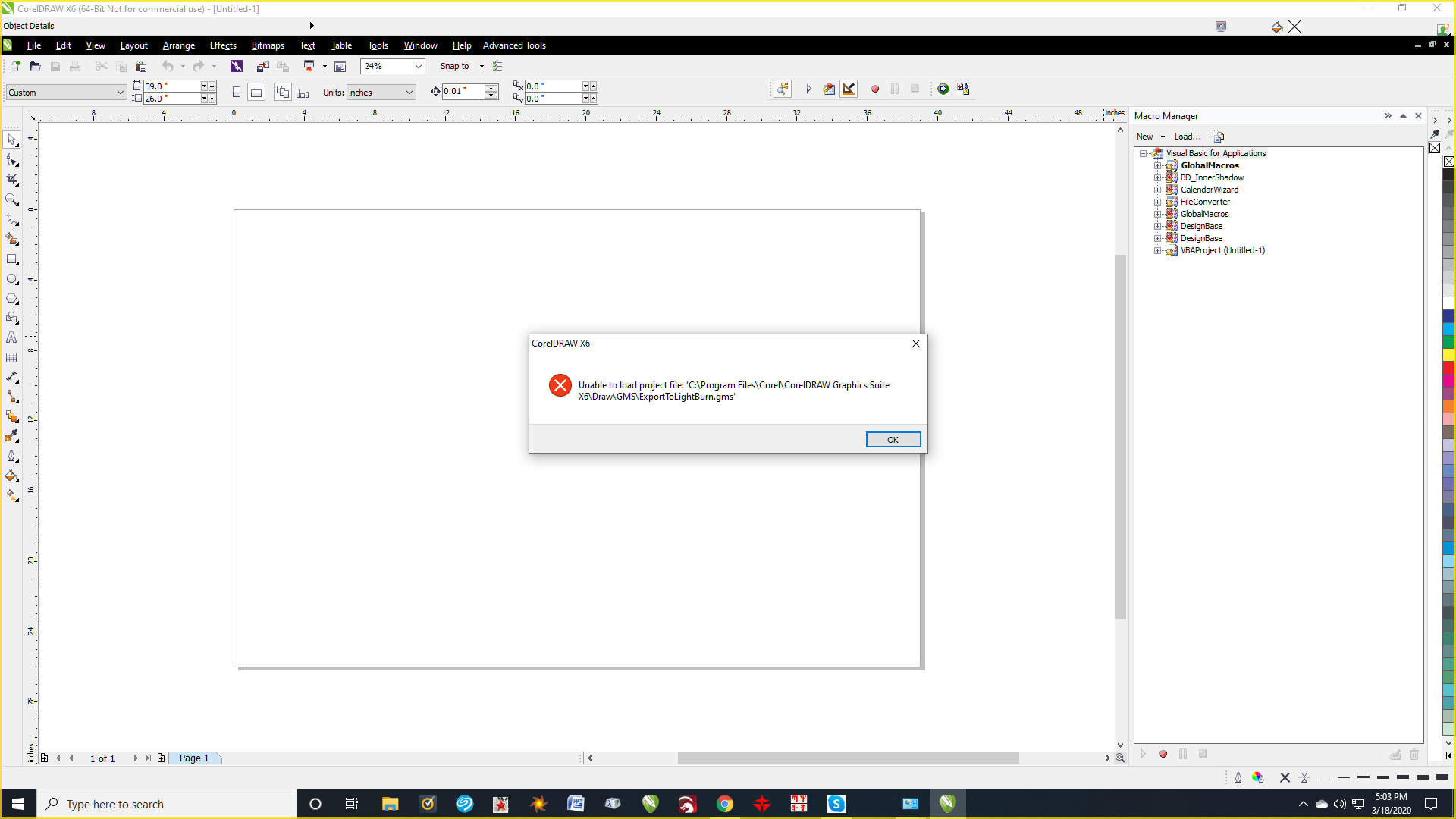Open the Advanced Tools menu

[x=514, y=45]
